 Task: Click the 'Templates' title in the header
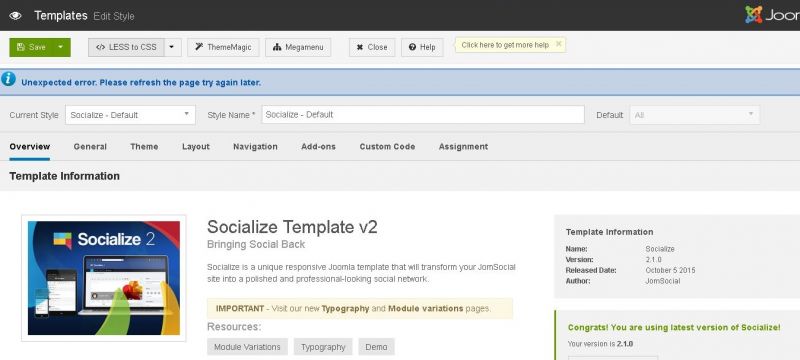click(61, 15)
